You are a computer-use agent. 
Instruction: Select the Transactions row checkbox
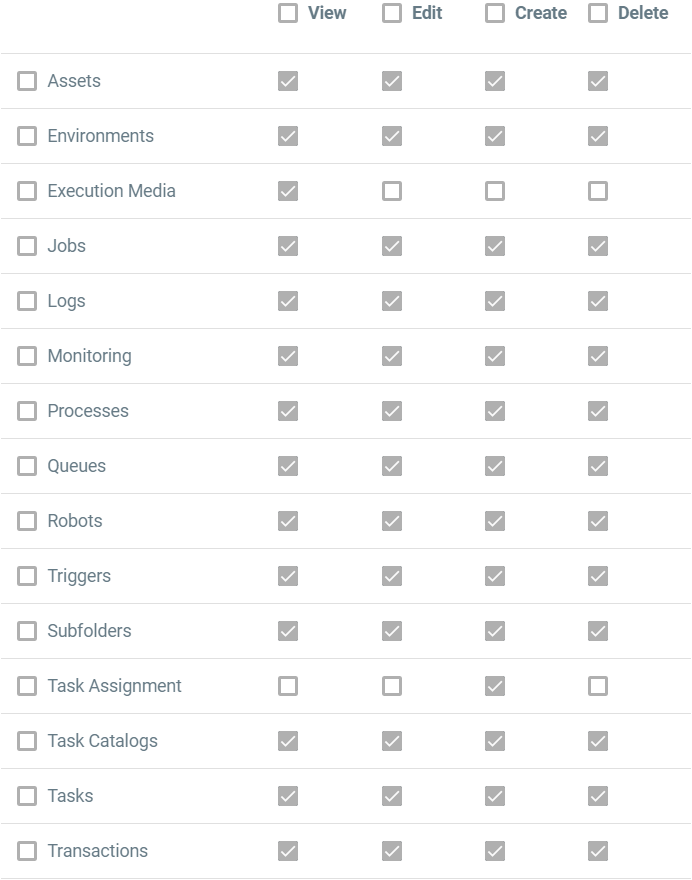click(27, 851)
